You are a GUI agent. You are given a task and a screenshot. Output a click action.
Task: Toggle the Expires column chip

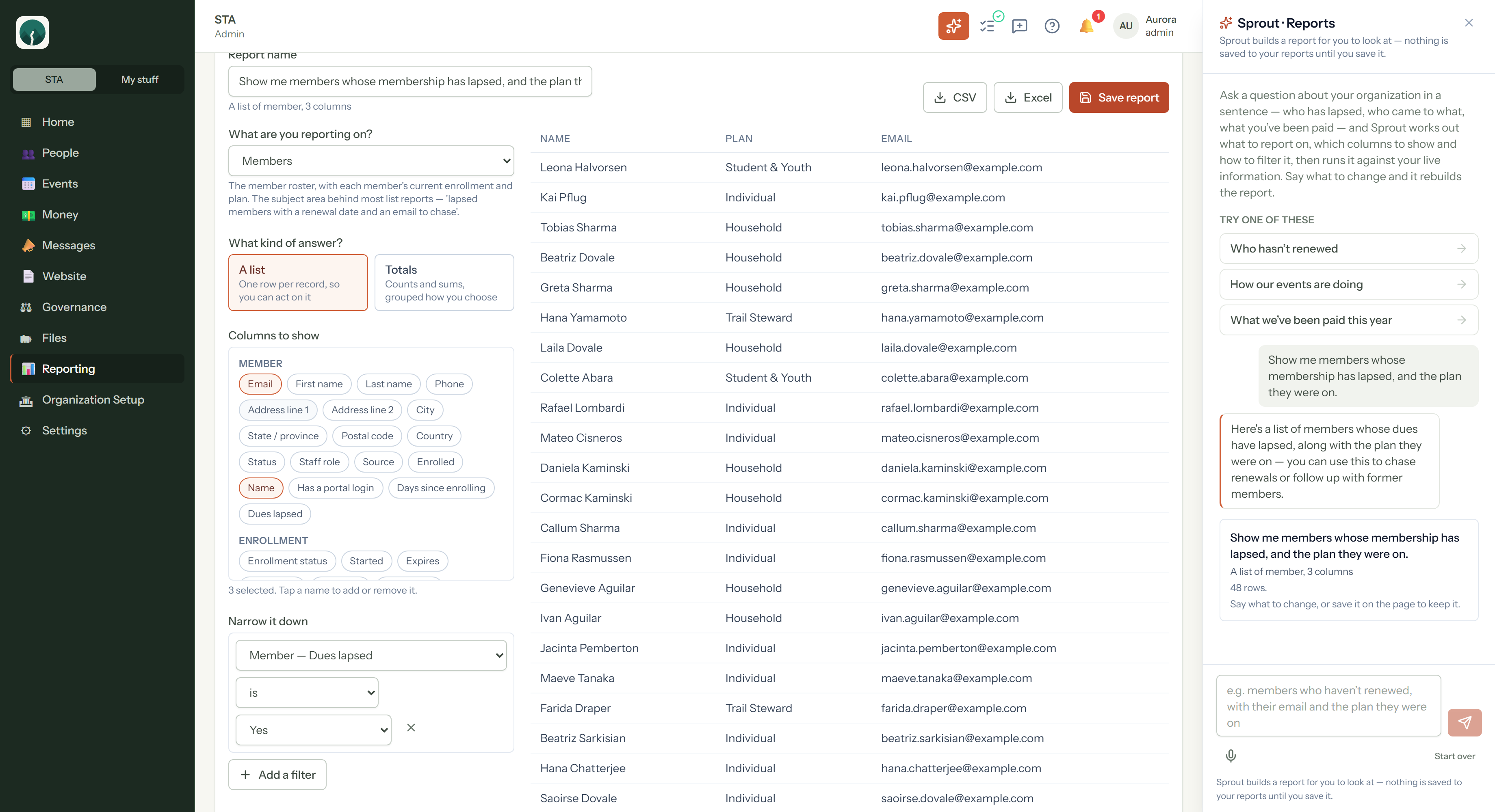(x=422, y=561)
